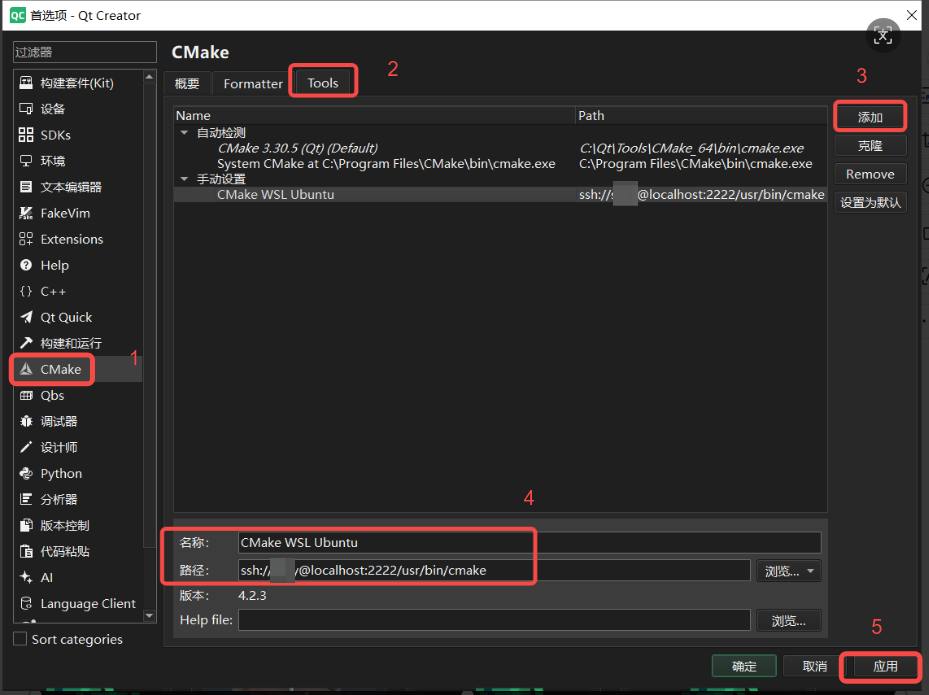Select the 调试器 debugger bug icon
This screenshot has width=929, height=695.
point(26,422)
